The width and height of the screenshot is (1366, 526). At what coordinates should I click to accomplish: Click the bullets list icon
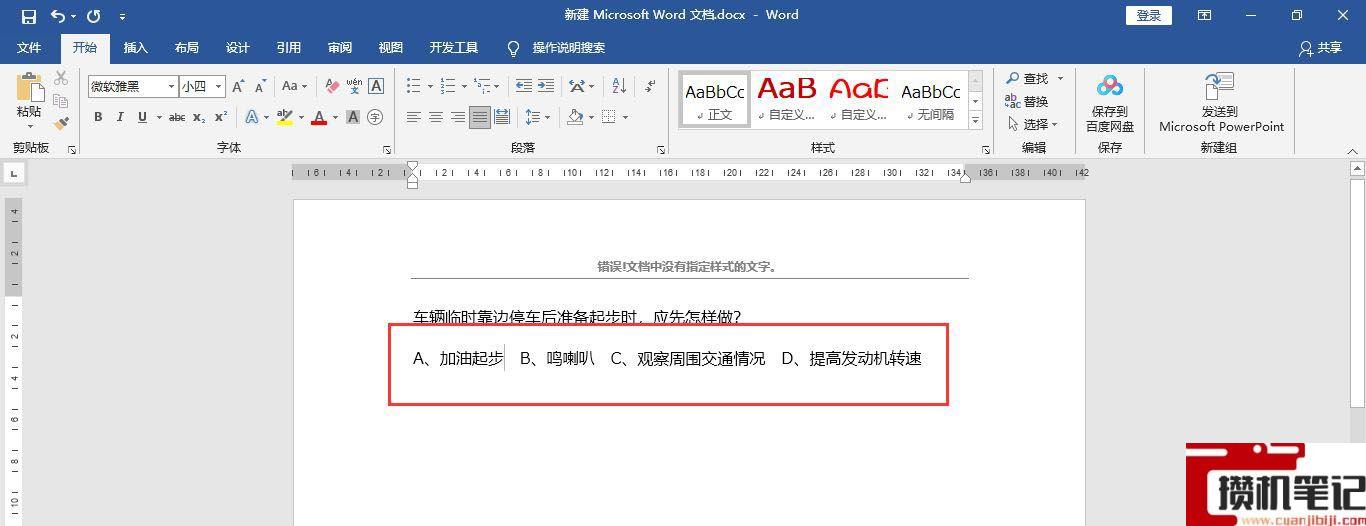point(413,87)
